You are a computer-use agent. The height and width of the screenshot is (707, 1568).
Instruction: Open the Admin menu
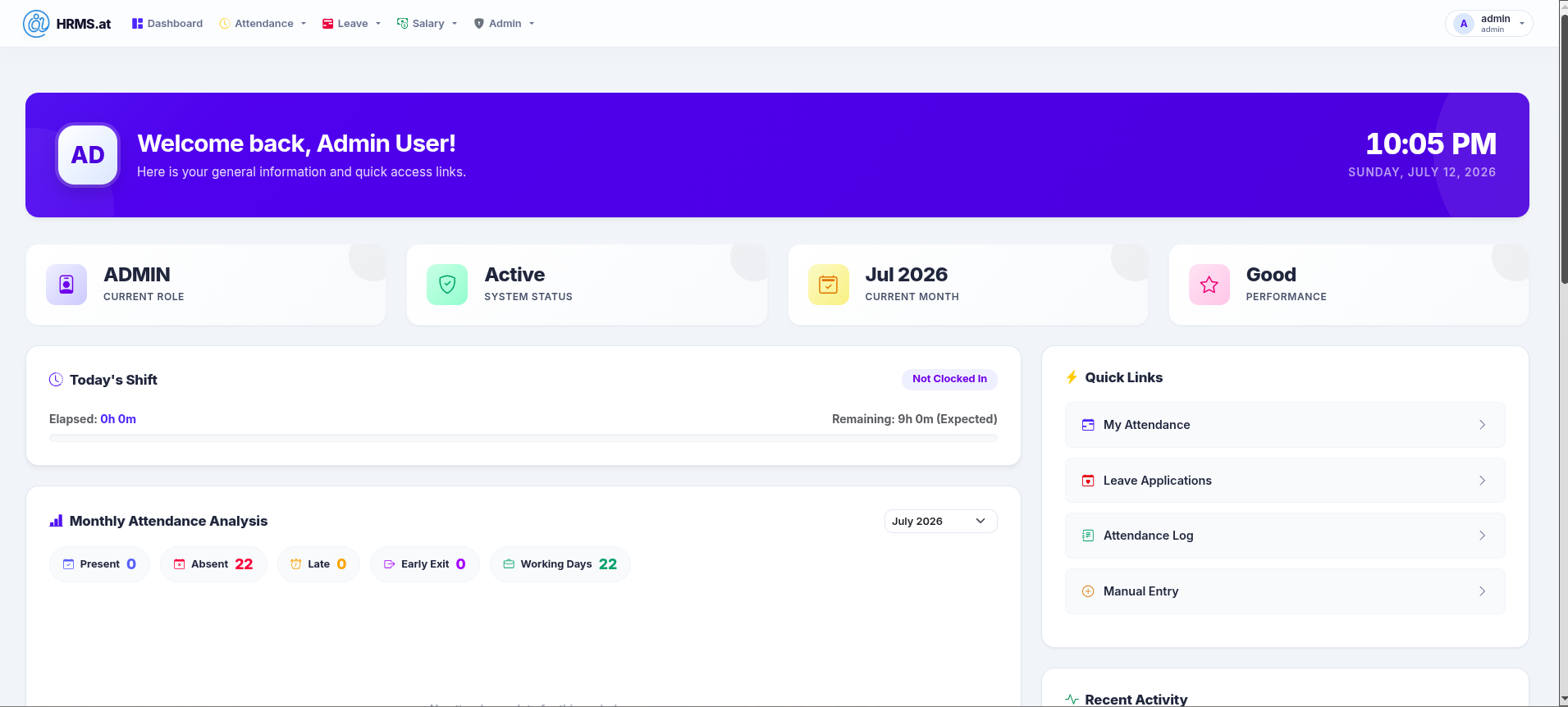point(505,24)
